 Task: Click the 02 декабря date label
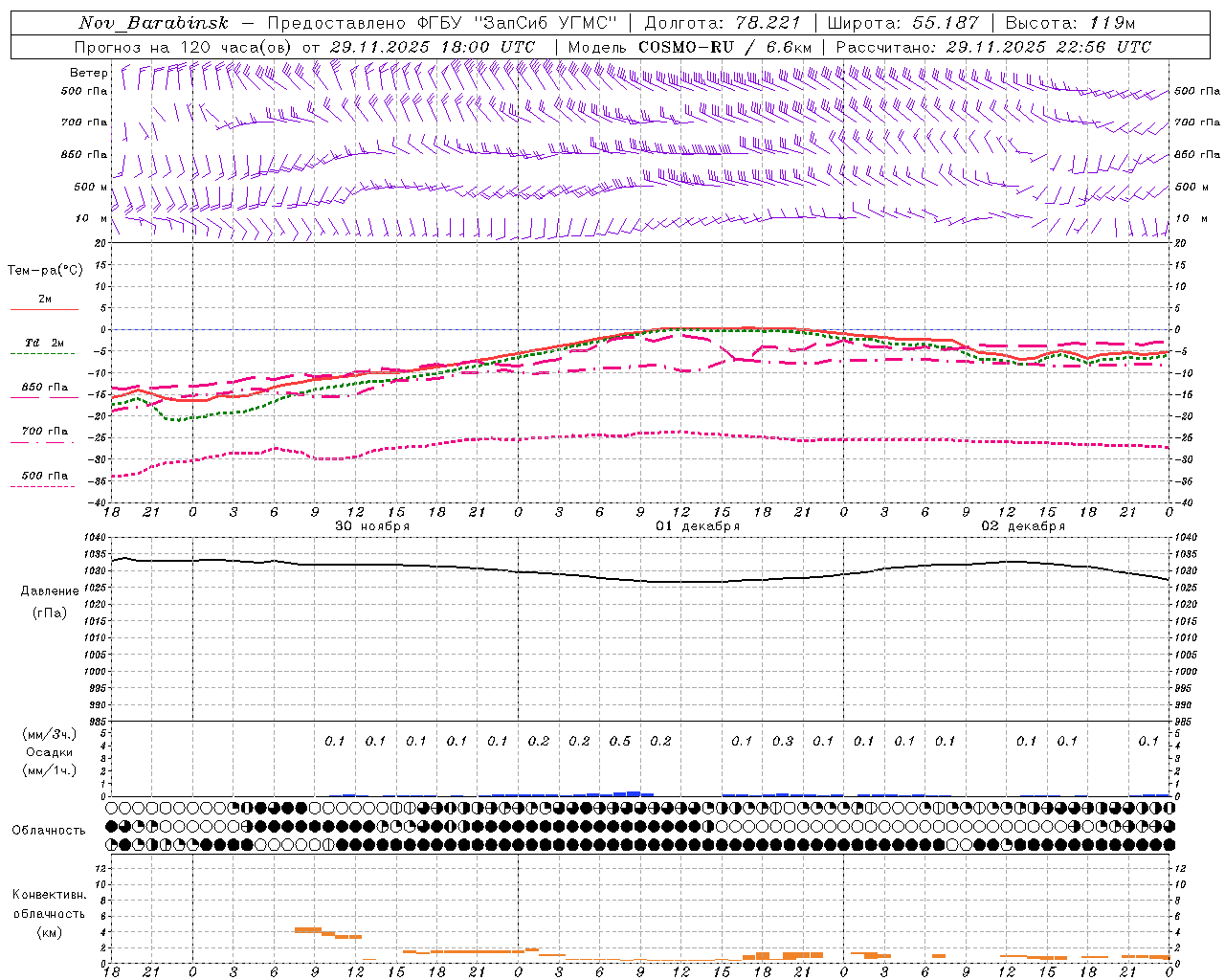1022,526
